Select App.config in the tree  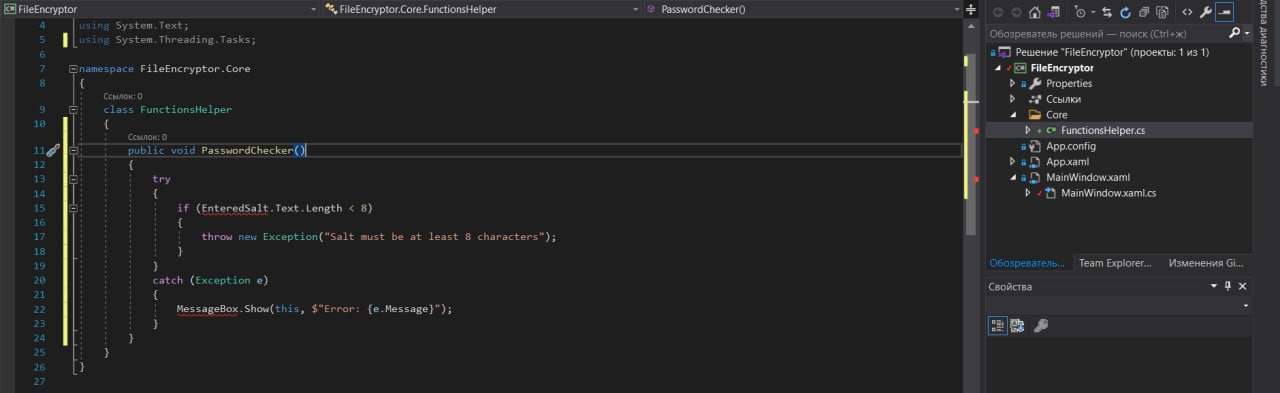coord(1071,146)
